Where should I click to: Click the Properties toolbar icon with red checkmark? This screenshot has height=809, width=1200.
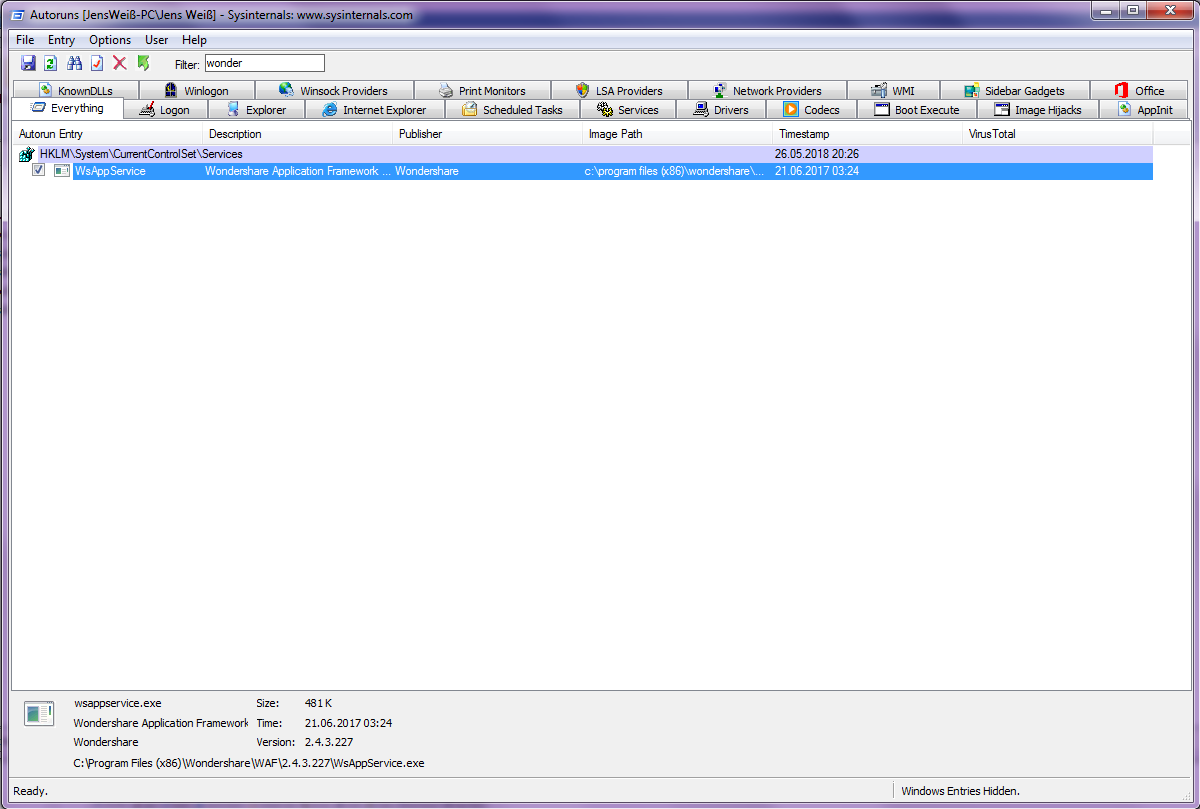[97, 63]
